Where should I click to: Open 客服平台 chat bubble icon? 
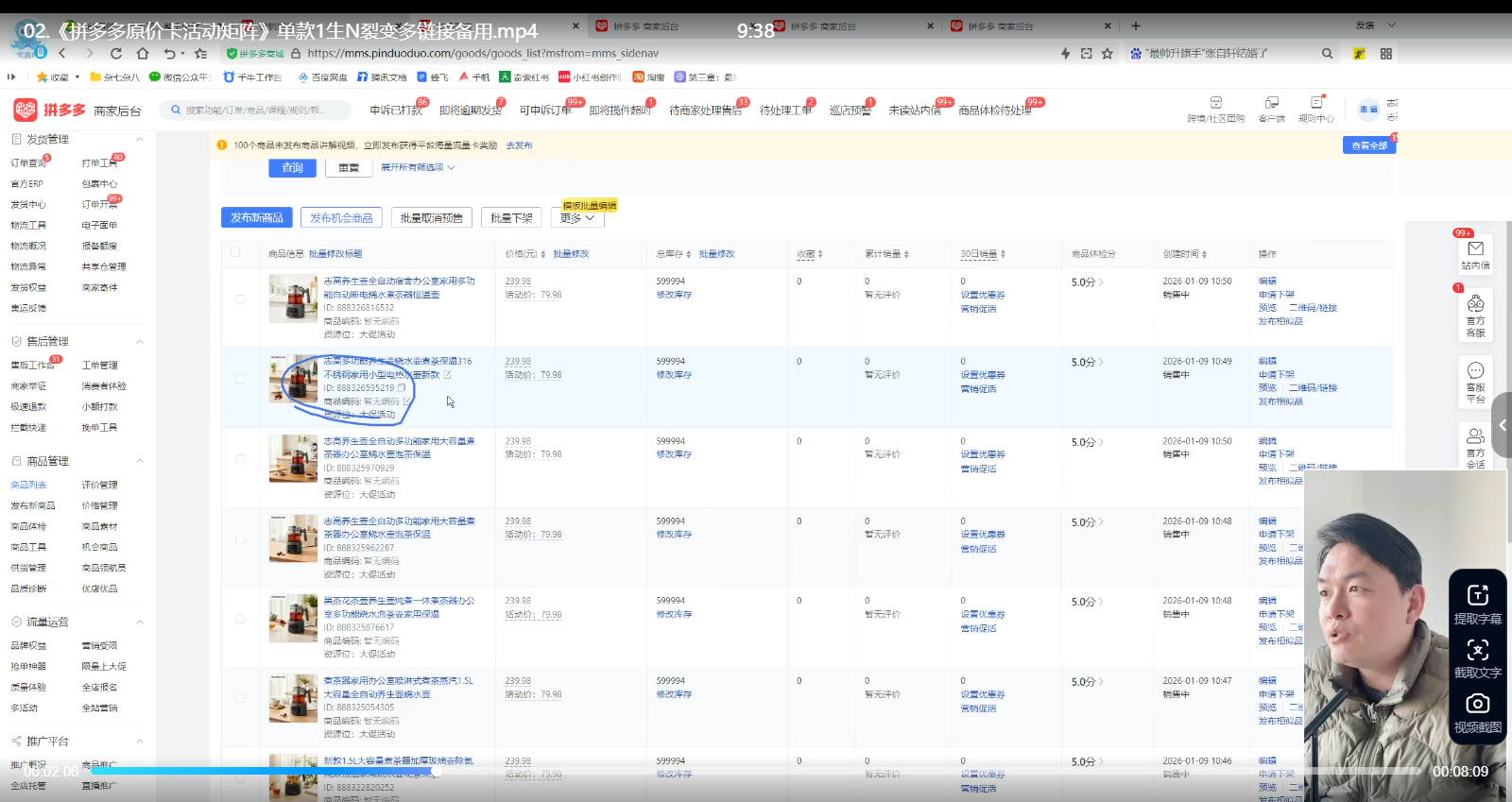[1475, 369]
